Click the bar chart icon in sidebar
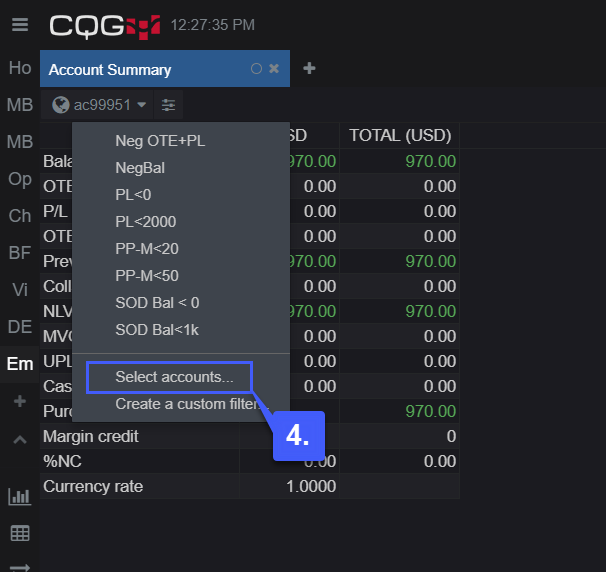The height and width of the screenshot is (572, 606). point(19,496)
